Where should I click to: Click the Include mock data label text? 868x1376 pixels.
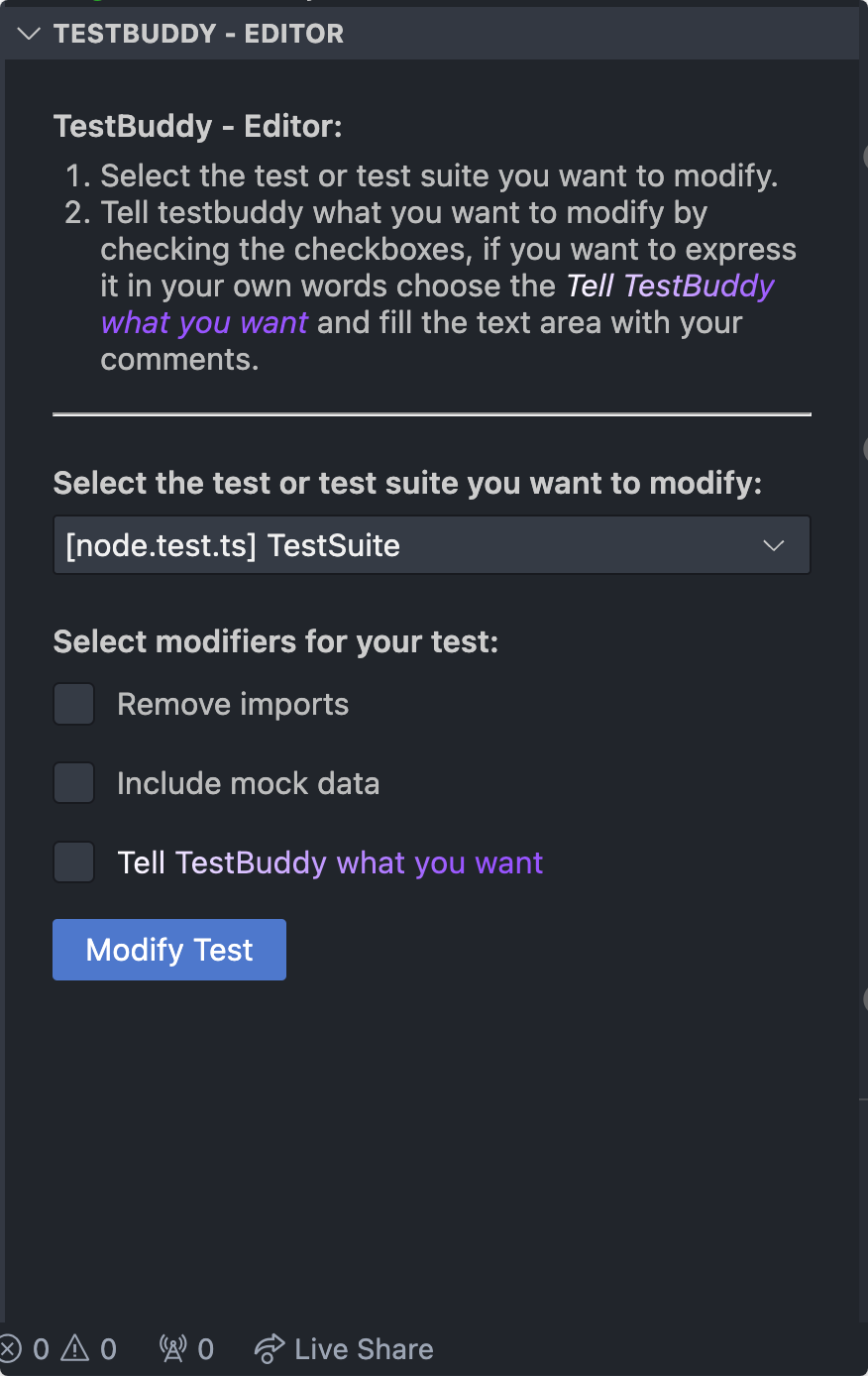tap(248, 784)
